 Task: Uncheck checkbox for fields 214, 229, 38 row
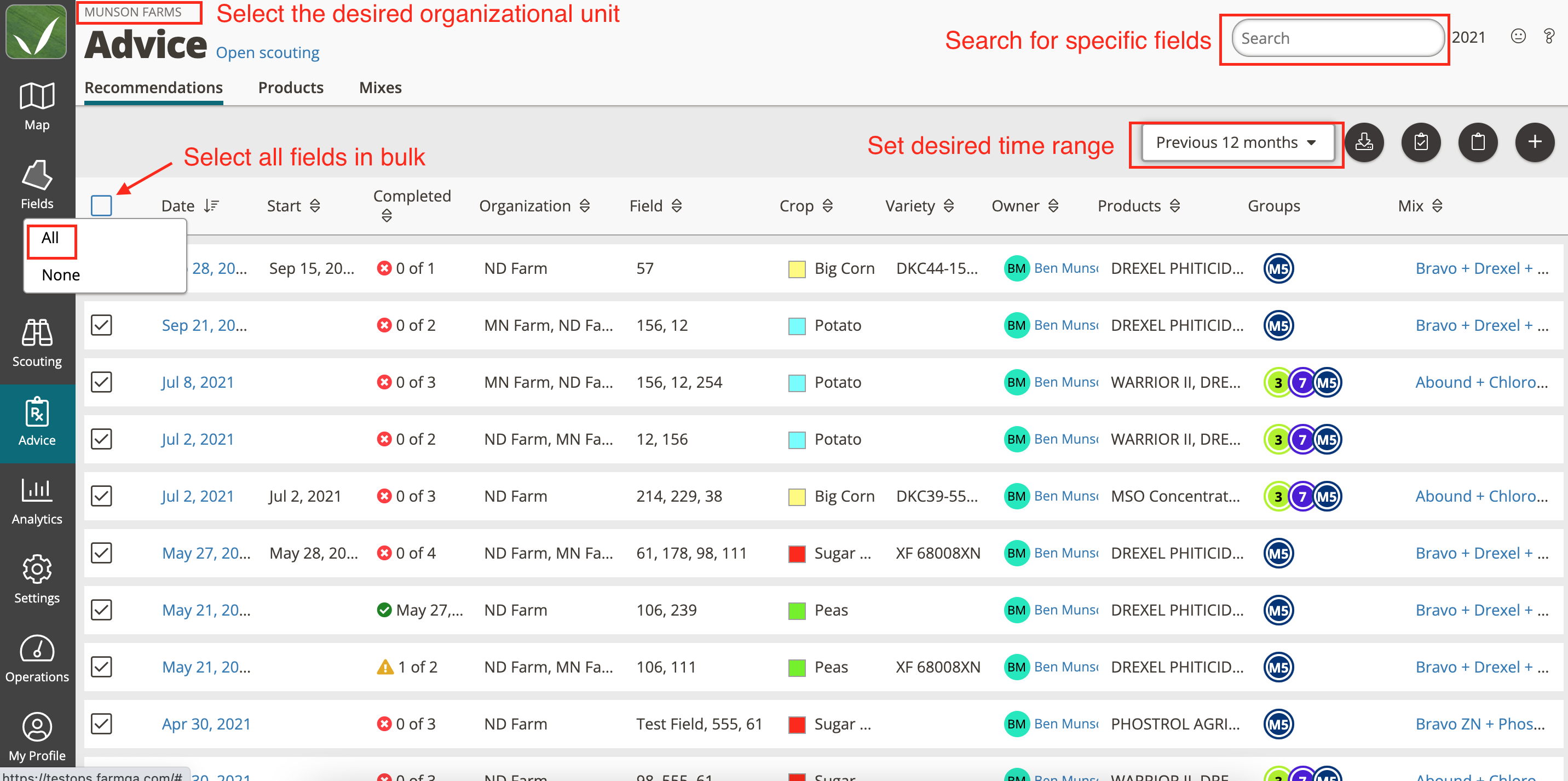click(x=101, y=496)
